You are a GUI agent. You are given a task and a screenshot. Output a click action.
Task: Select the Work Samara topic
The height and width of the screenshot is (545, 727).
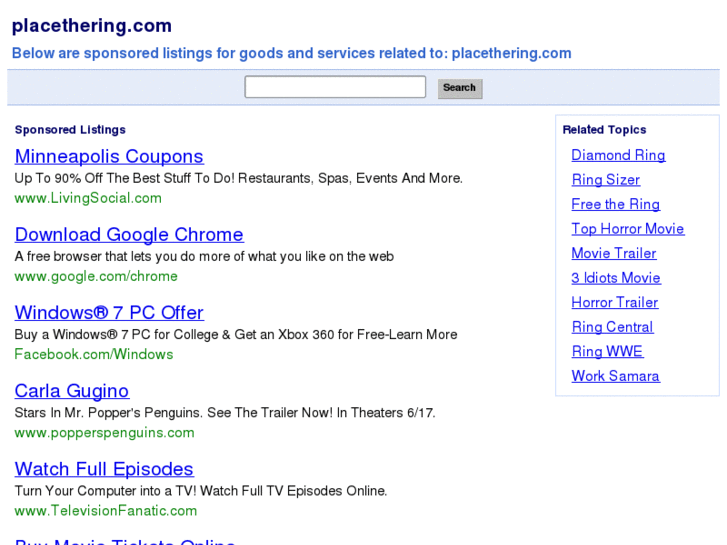coord(615,376)
